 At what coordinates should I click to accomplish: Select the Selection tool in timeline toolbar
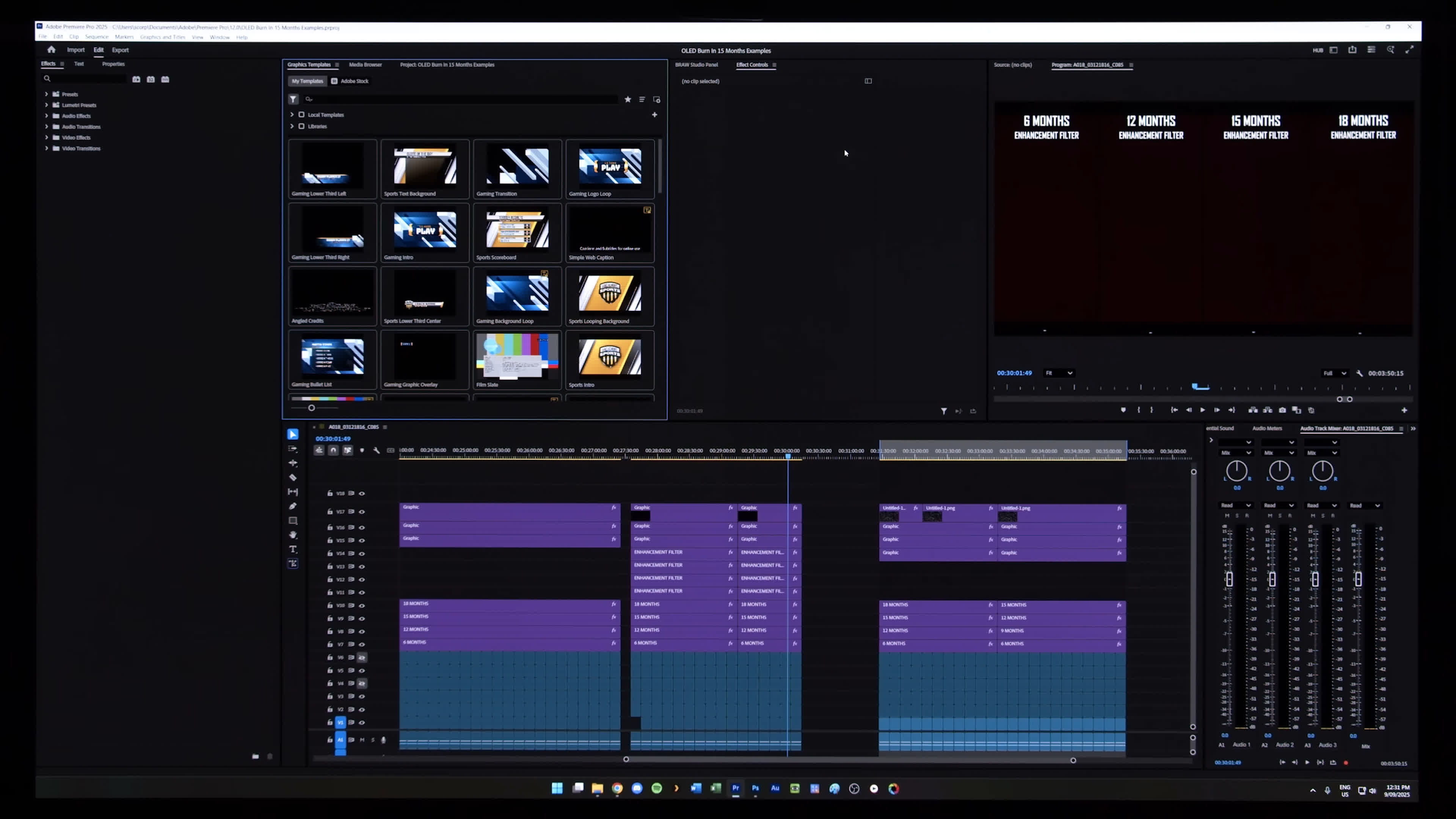pyautogui.click(x=293, y=434)
